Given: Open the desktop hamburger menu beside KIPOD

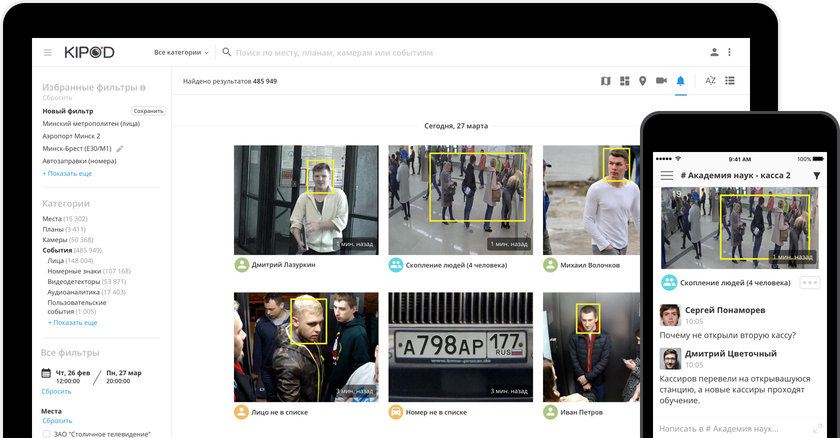Looking at the screenshot, I should pos(47,52).
